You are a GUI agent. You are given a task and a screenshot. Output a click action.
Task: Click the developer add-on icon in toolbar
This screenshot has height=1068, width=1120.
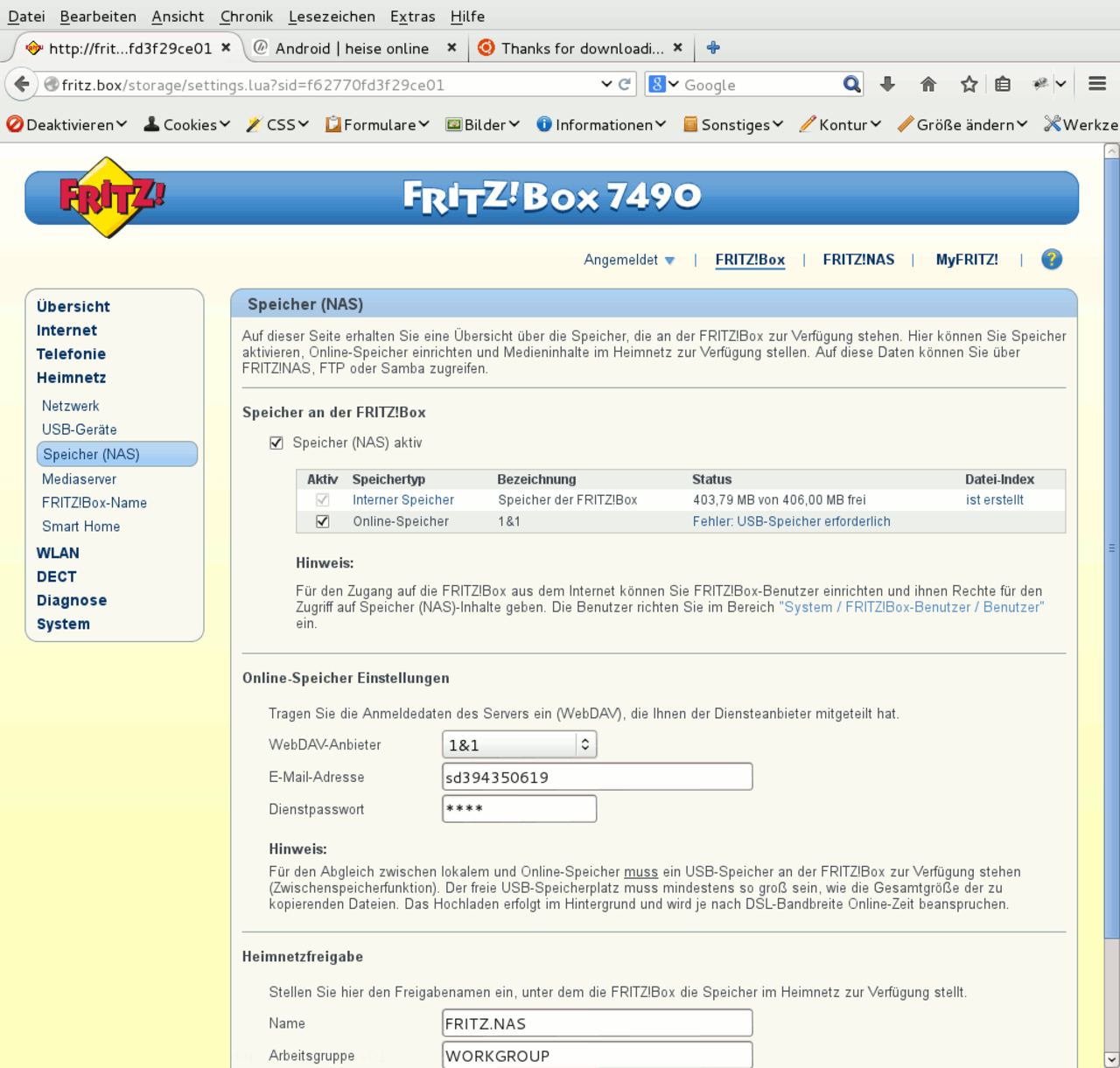pyautogui.click(x=1040, y=84)
